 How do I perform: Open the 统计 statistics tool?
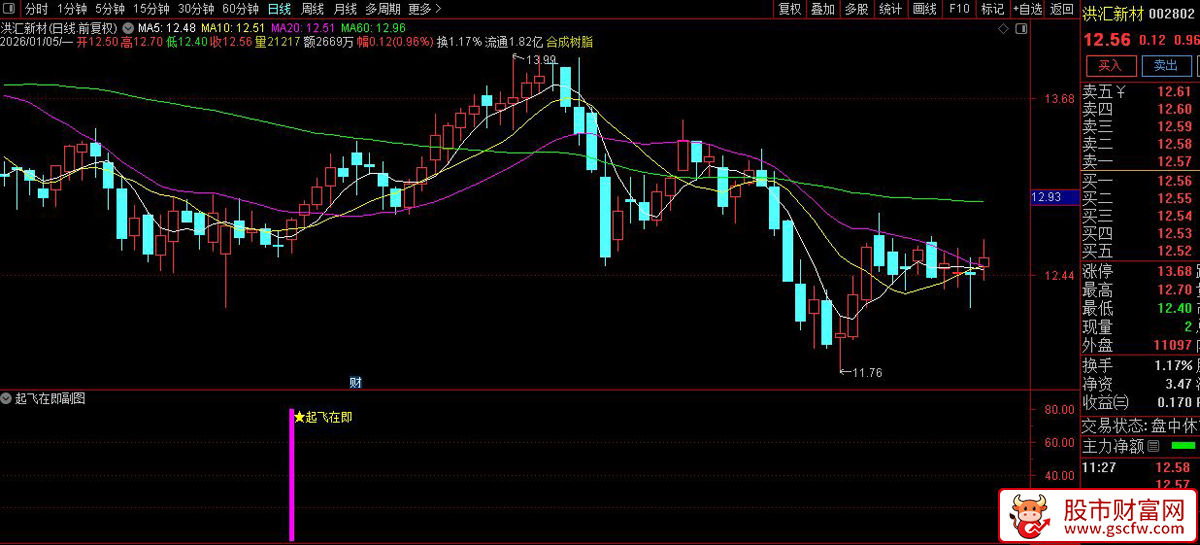point(890,8)
